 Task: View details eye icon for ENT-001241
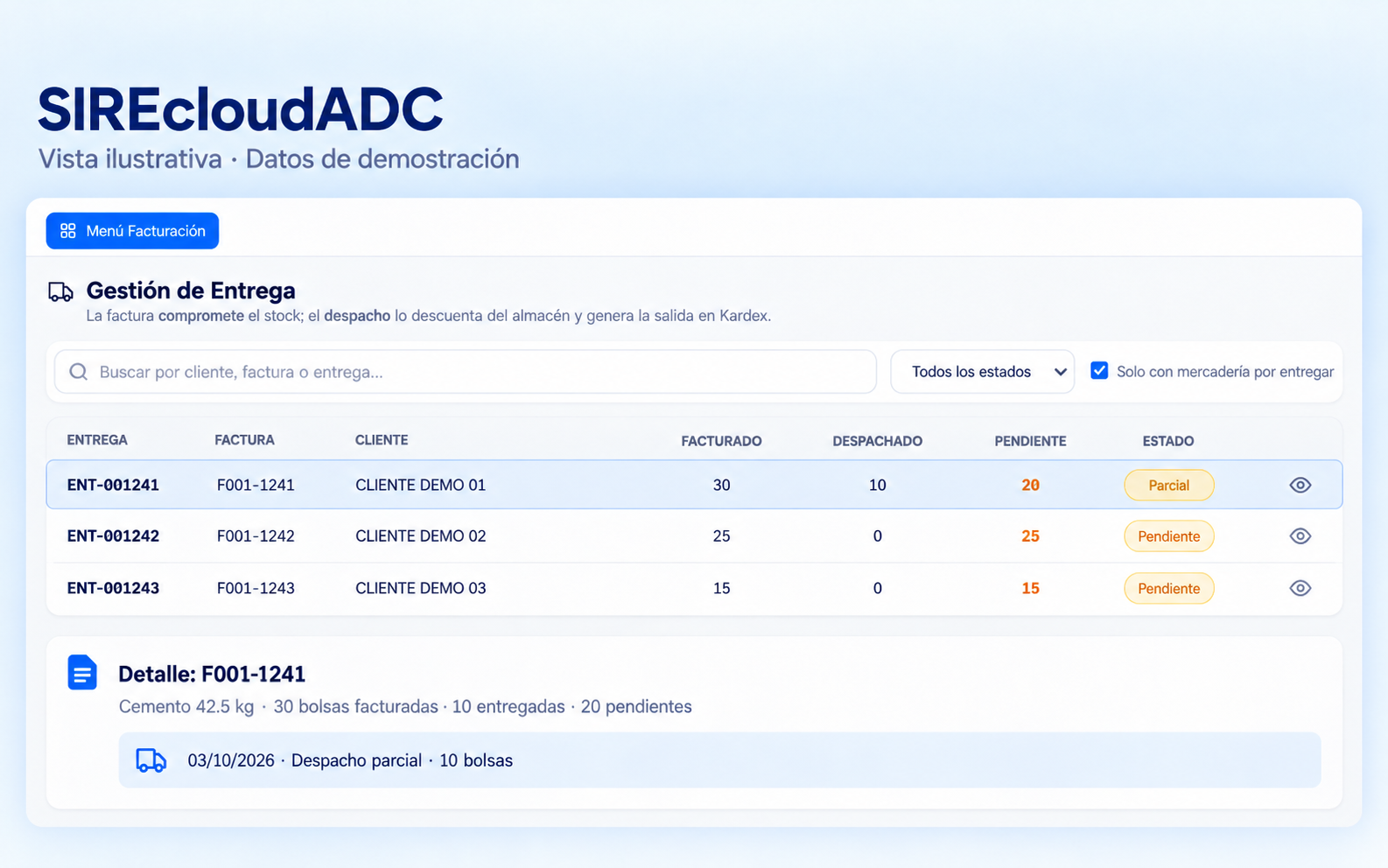(1300, 485)
